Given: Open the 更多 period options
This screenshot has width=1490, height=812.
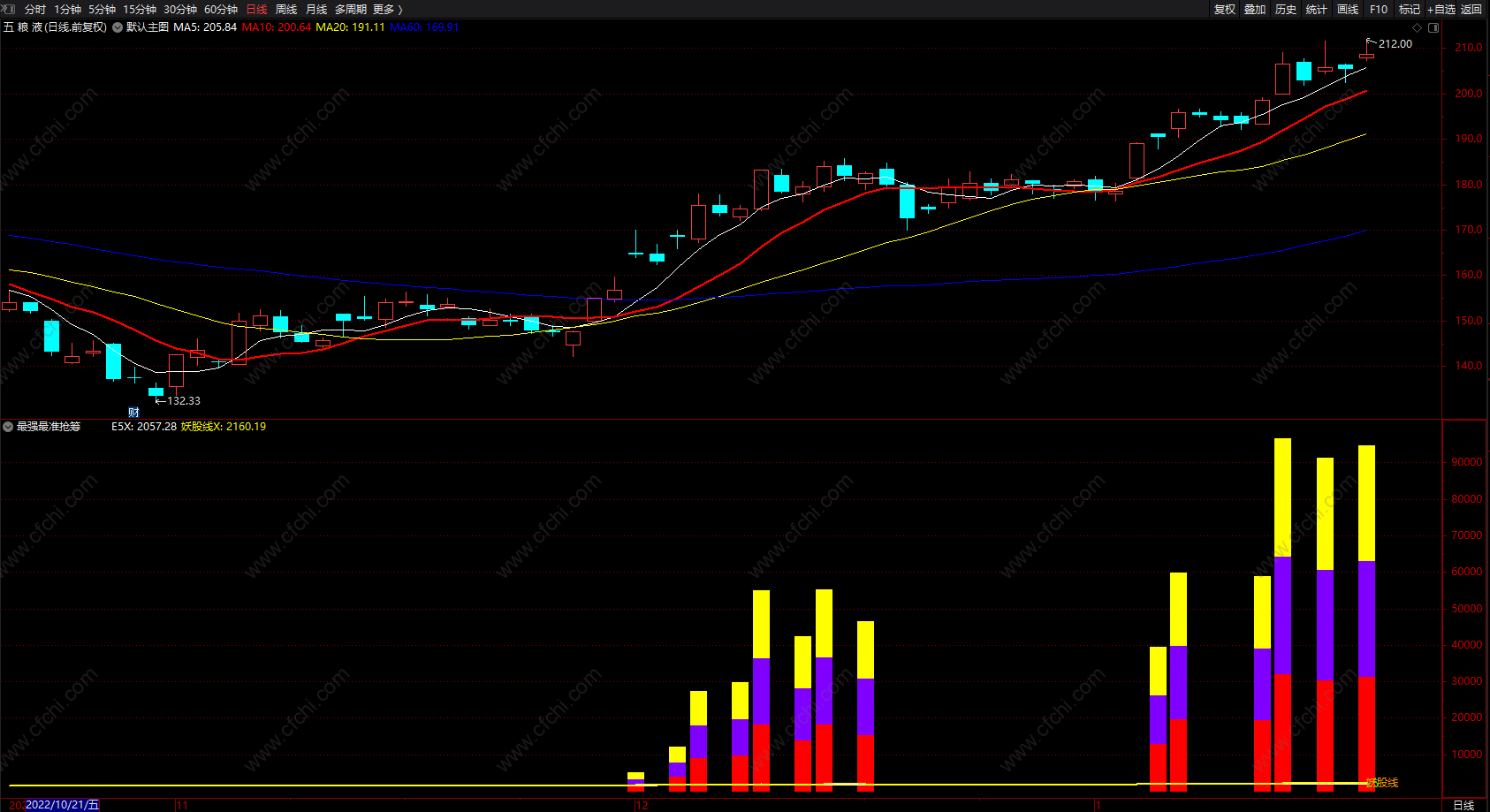Looking at the screenshot, I should tap(388, 9).
